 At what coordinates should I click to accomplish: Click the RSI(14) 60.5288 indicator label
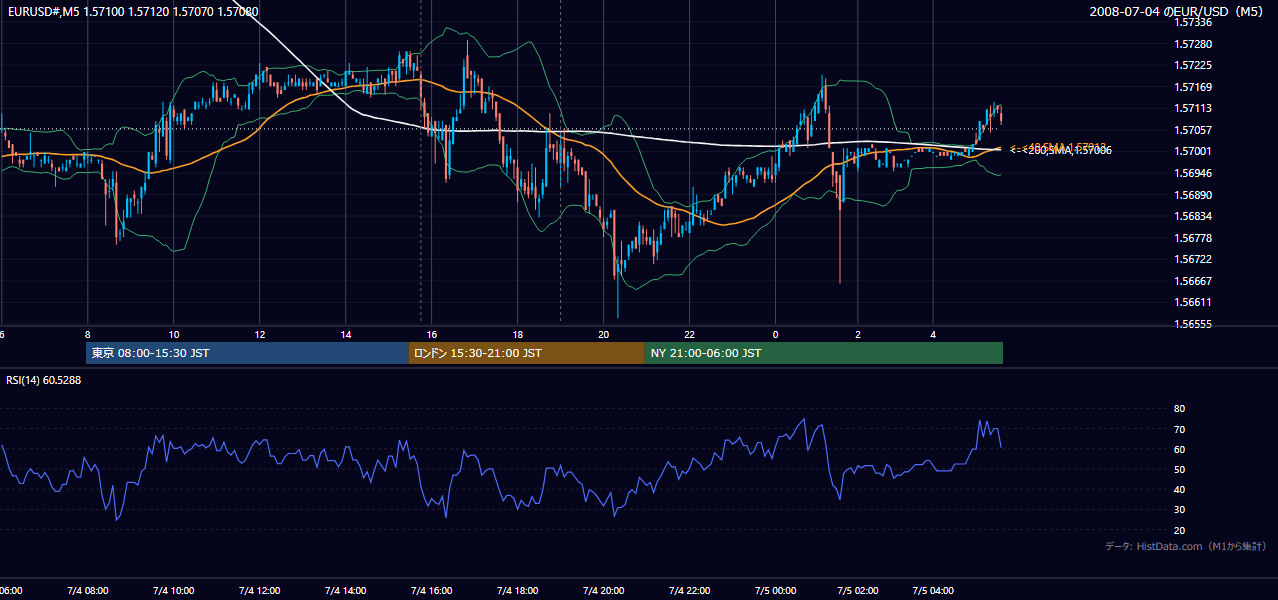click(x=44, y=380)
